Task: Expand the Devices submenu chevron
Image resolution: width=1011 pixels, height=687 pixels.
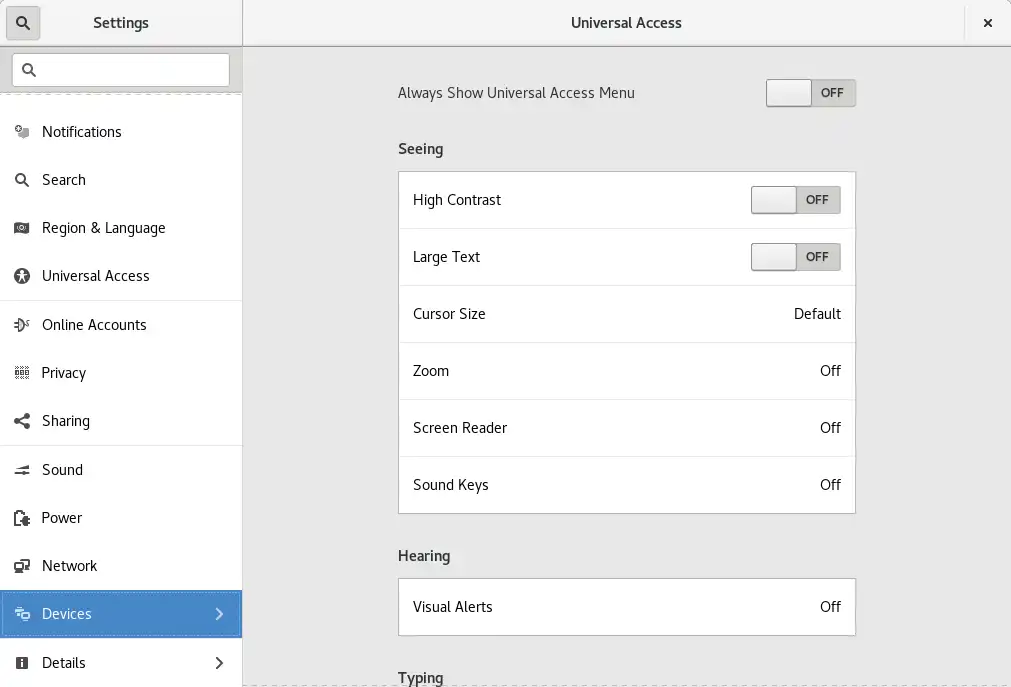Action: pos(219,614)
